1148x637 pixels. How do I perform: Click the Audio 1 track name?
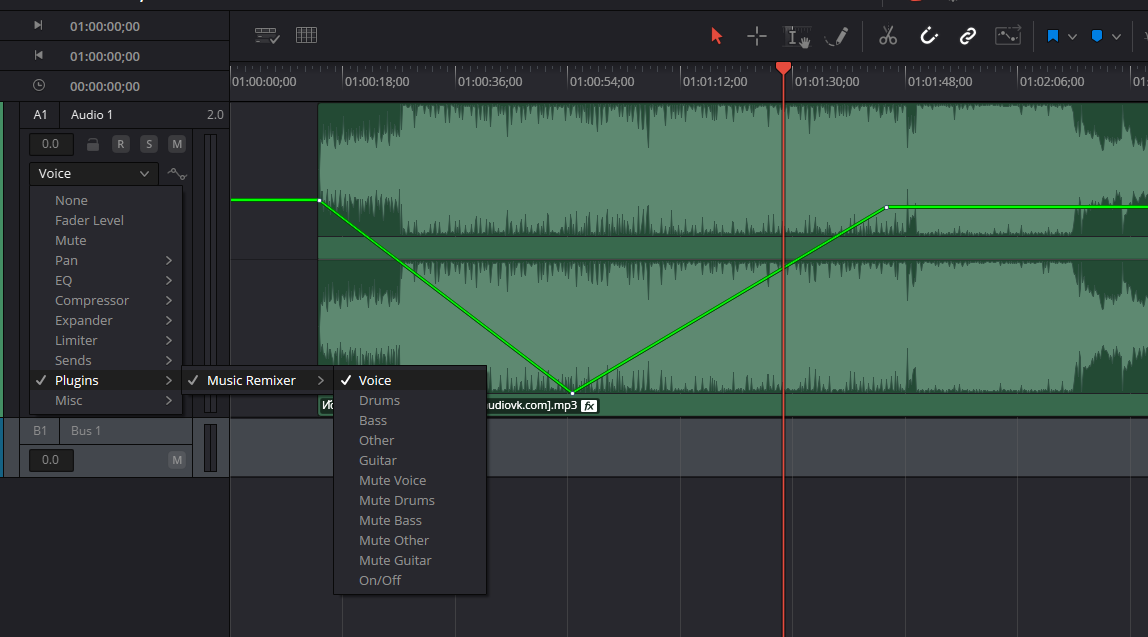92,115
